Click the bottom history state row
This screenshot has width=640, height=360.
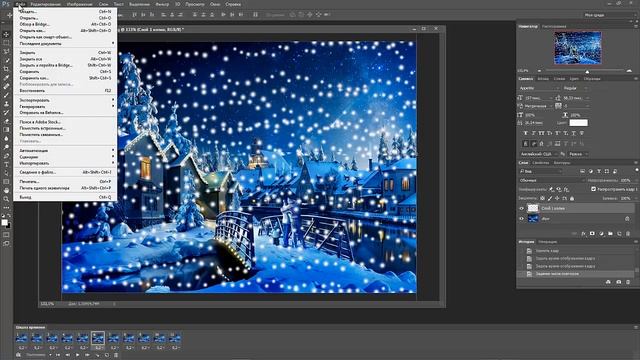(576, 274)
